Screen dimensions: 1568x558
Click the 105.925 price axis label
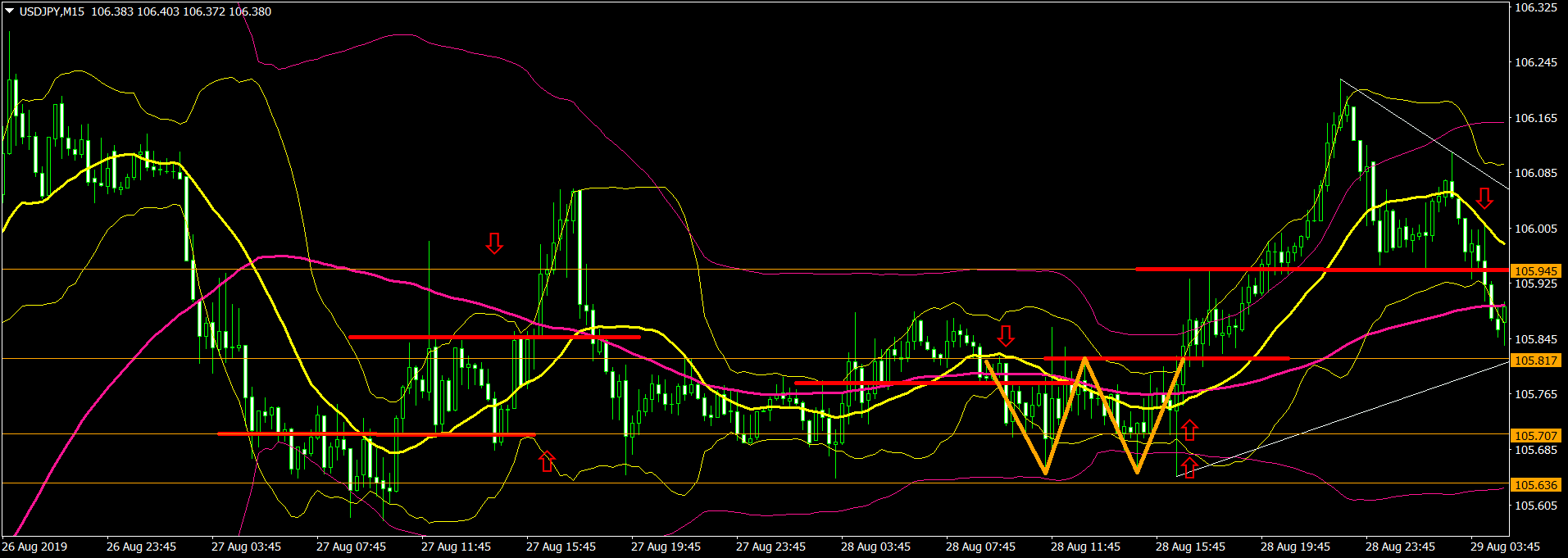click(1536, 284)
